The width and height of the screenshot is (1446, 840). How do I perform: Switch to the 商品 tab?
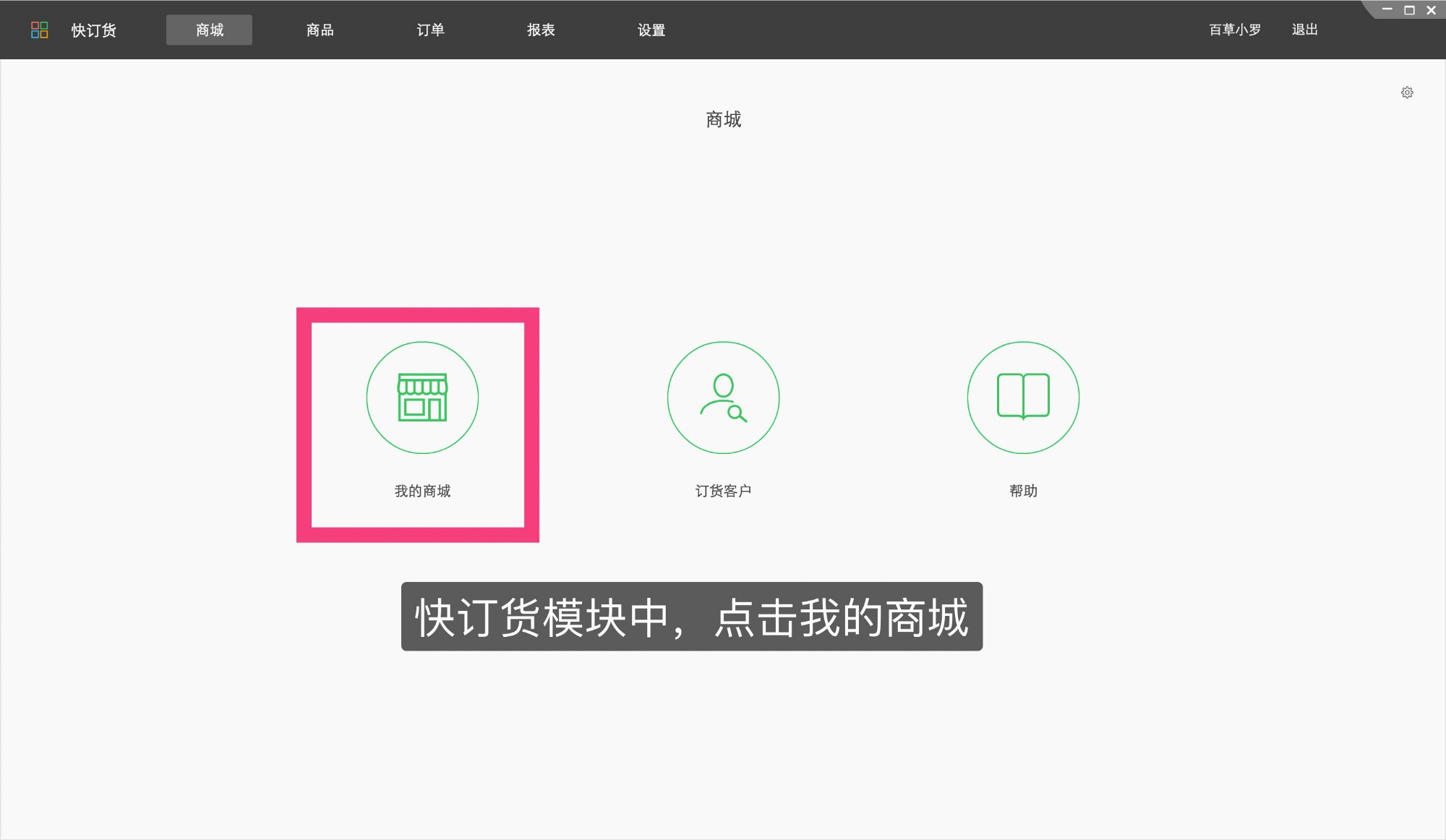(320, 30)
